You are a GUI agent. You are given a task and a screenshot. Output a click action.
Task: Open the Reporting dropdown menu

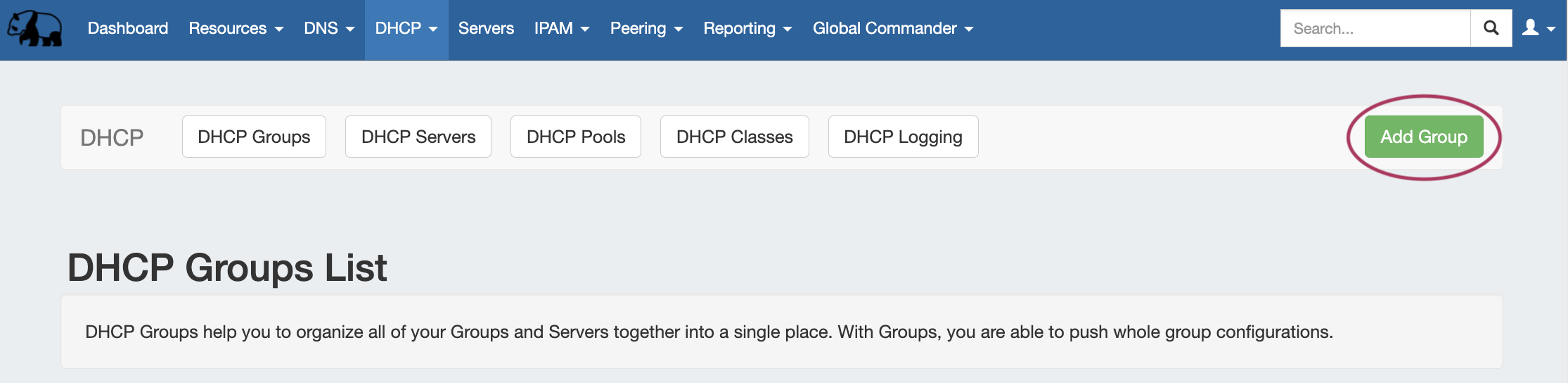pos(747,28)
